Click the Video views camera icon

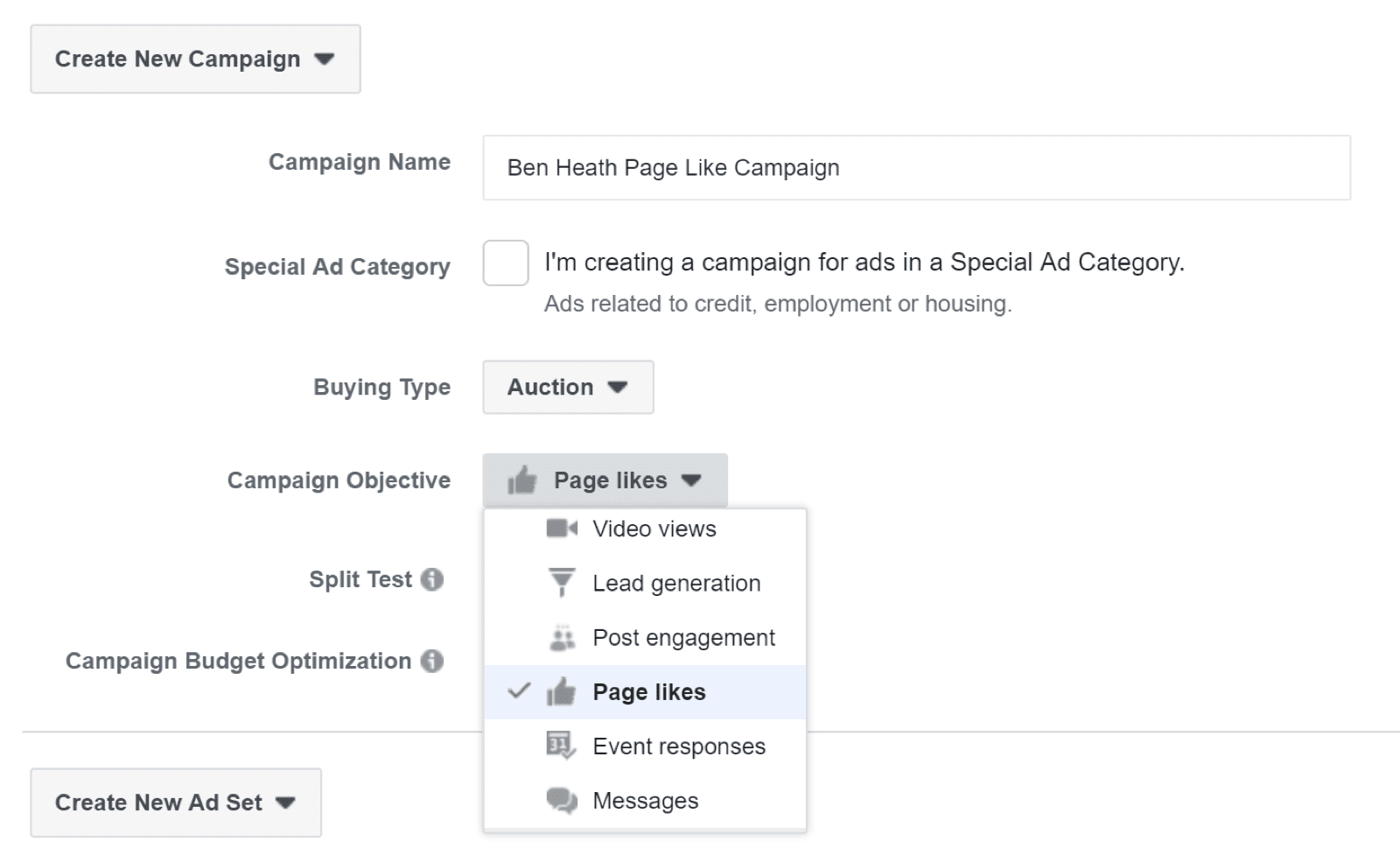pyautogui.click(x=561, y=529)
